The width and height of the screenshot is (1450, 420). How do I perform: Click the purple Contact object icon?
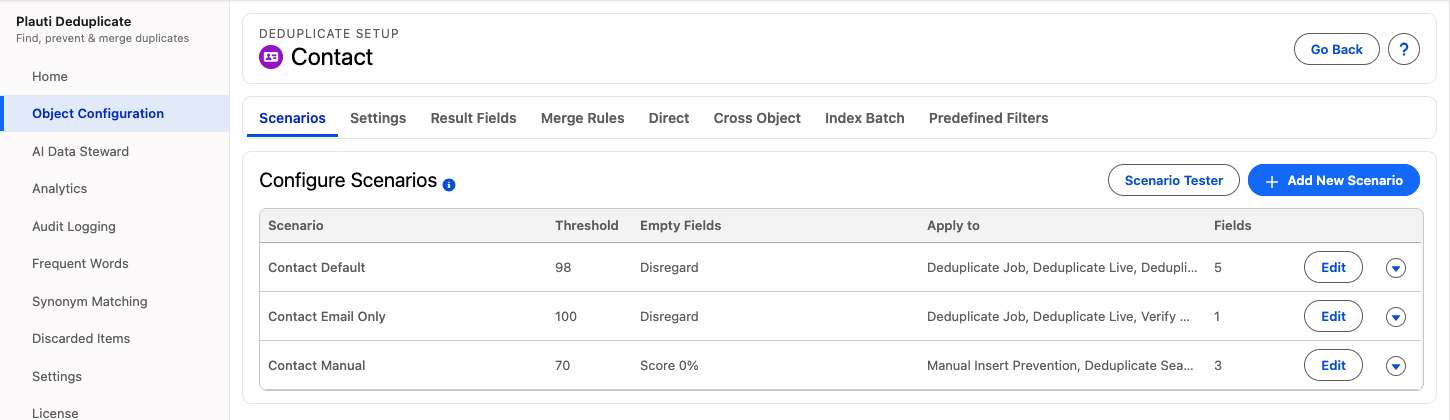tap(271, 57)
